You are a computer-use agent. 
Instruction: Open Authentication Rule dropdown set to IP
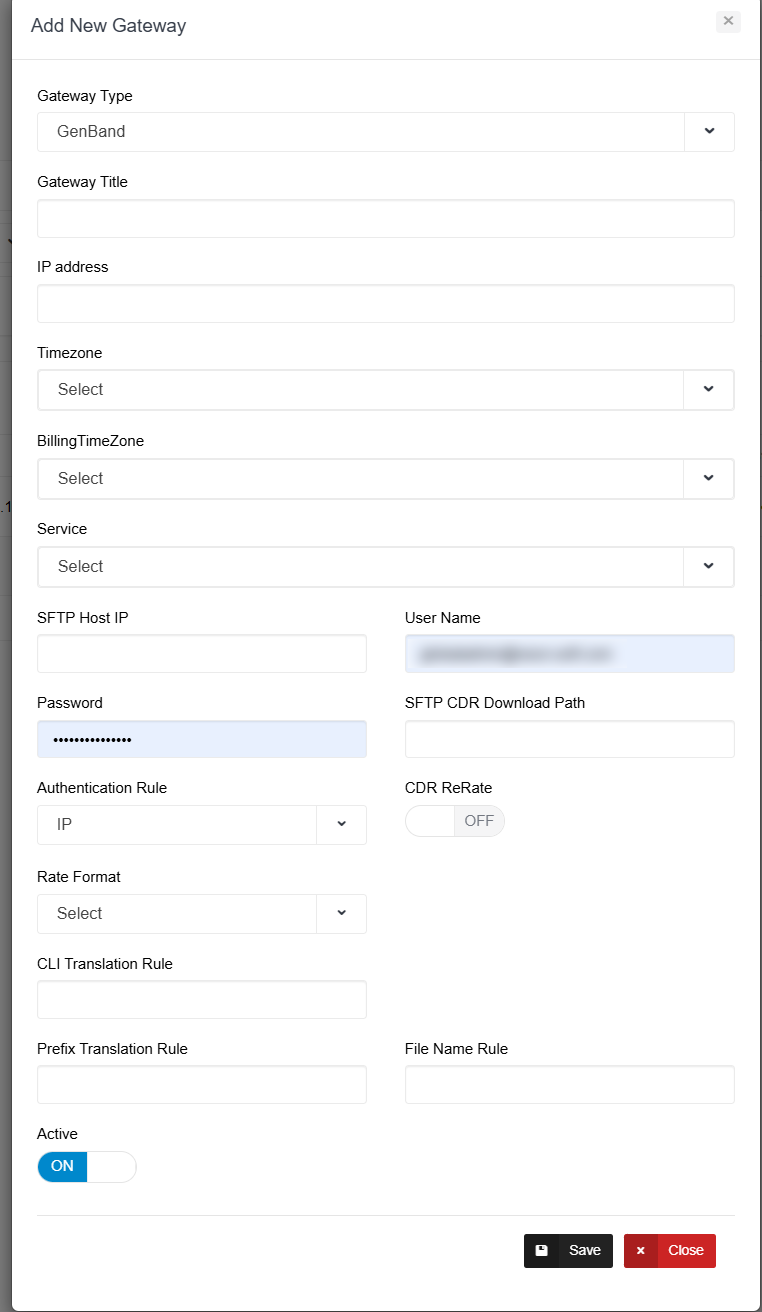tap(341, 824)
